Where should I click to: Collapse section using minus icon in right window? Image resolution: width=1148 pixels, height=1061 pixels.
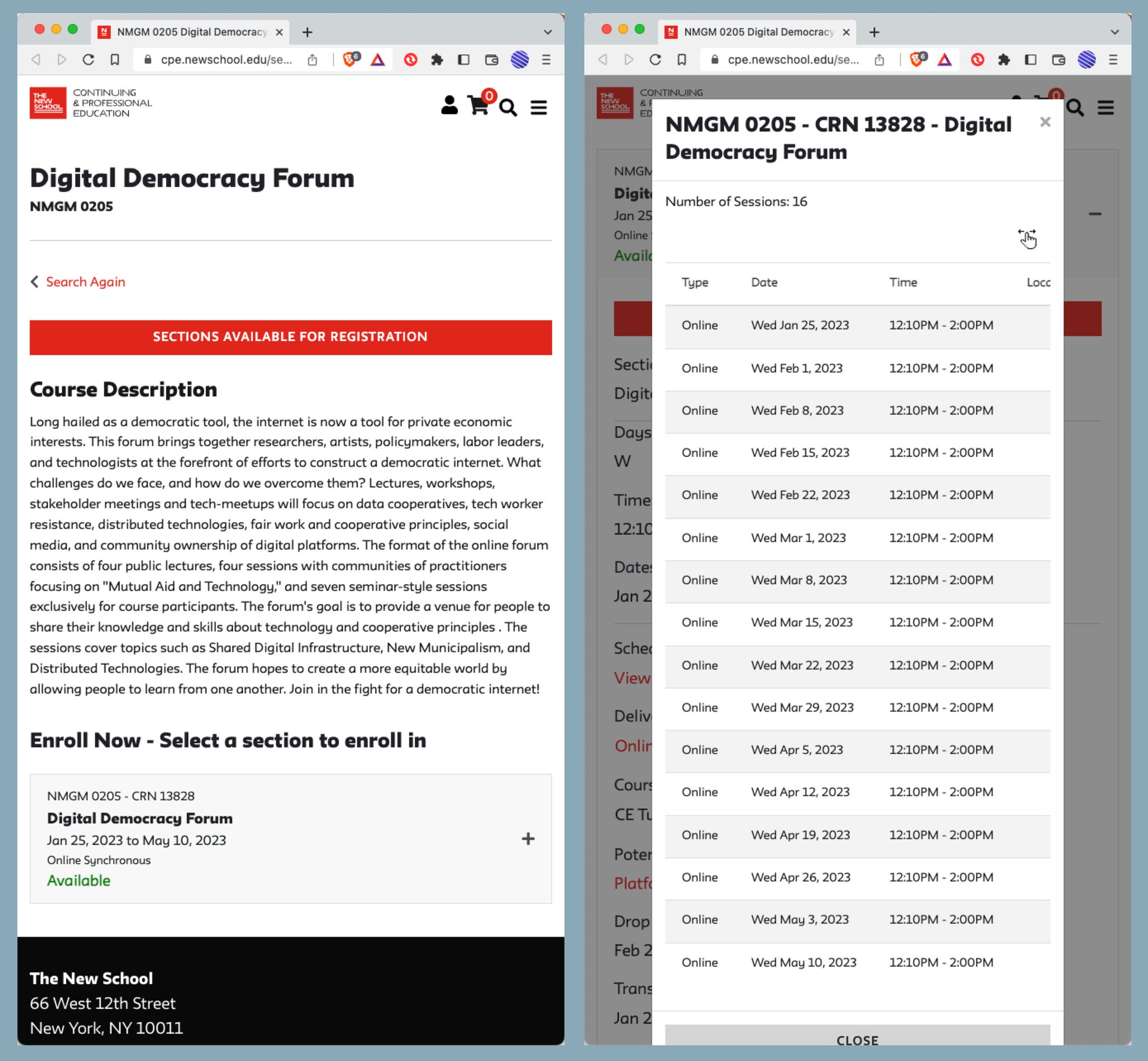[1095, 214]
